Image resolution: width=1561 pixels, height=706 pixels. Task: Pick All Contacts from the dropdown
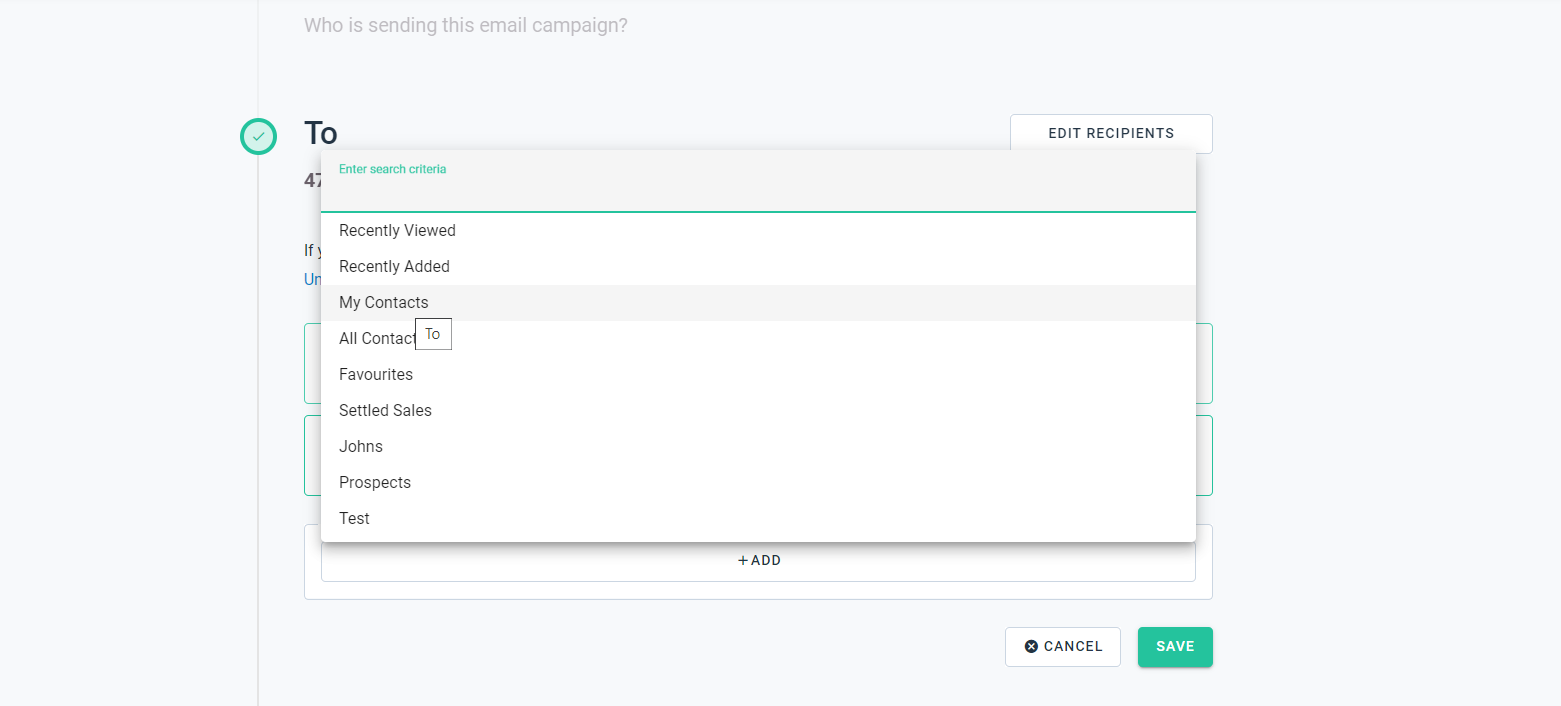(x=758, y=339)
